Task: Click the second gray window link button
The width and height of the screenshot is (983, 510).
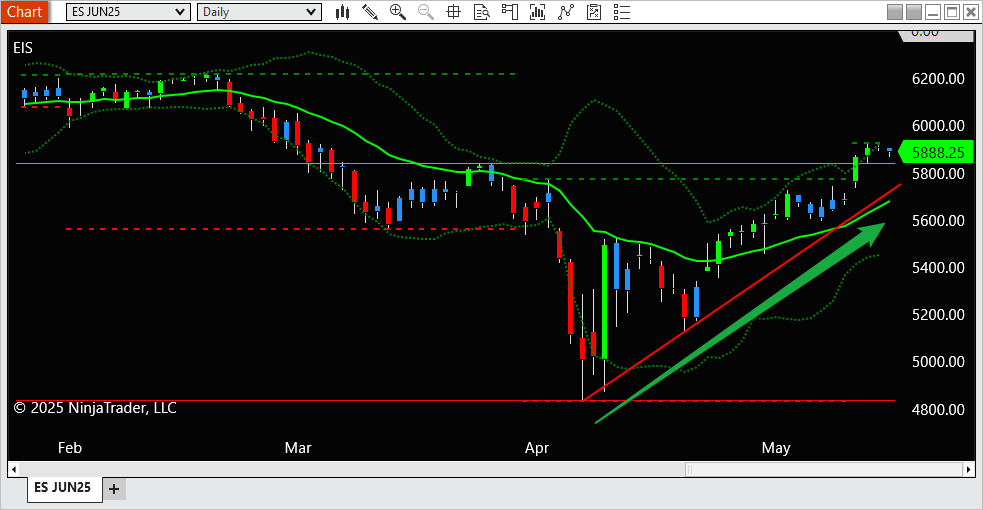Action: pyautogui.click(x=914, y=12)
